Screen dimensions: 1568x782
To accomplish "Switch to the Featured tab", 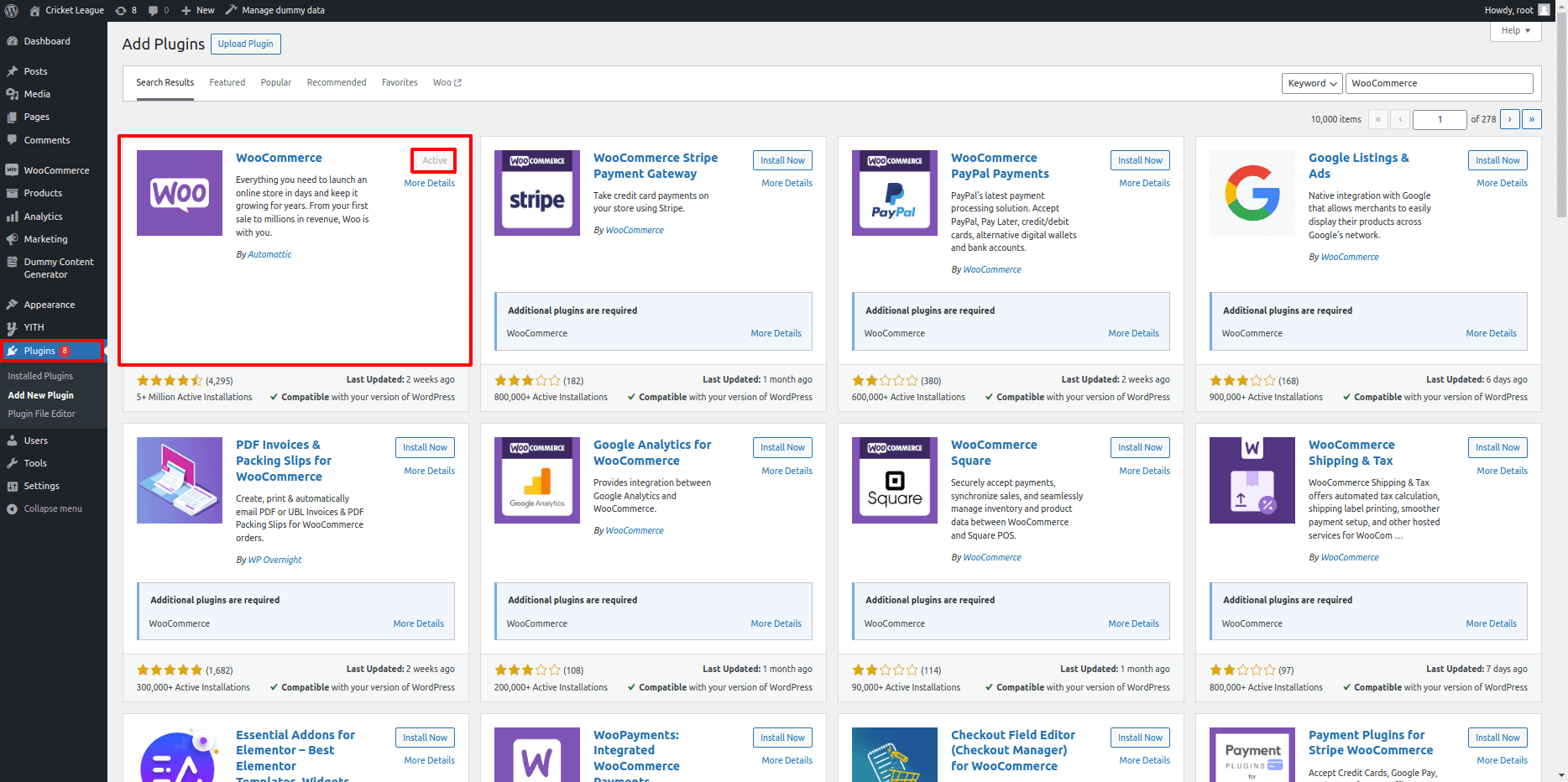I will (x=227, y=82).
